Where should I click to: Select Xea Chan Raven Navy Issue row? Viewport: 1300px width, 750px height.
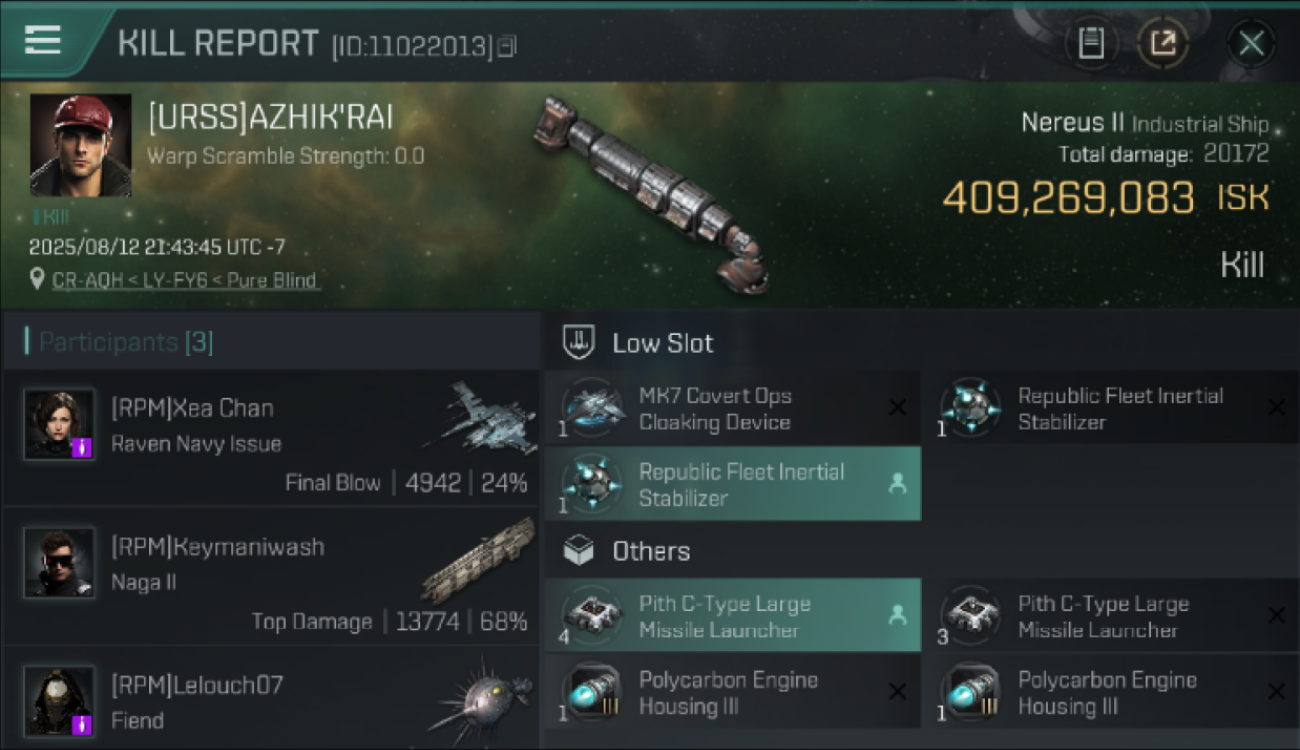[x=270, y=438]
